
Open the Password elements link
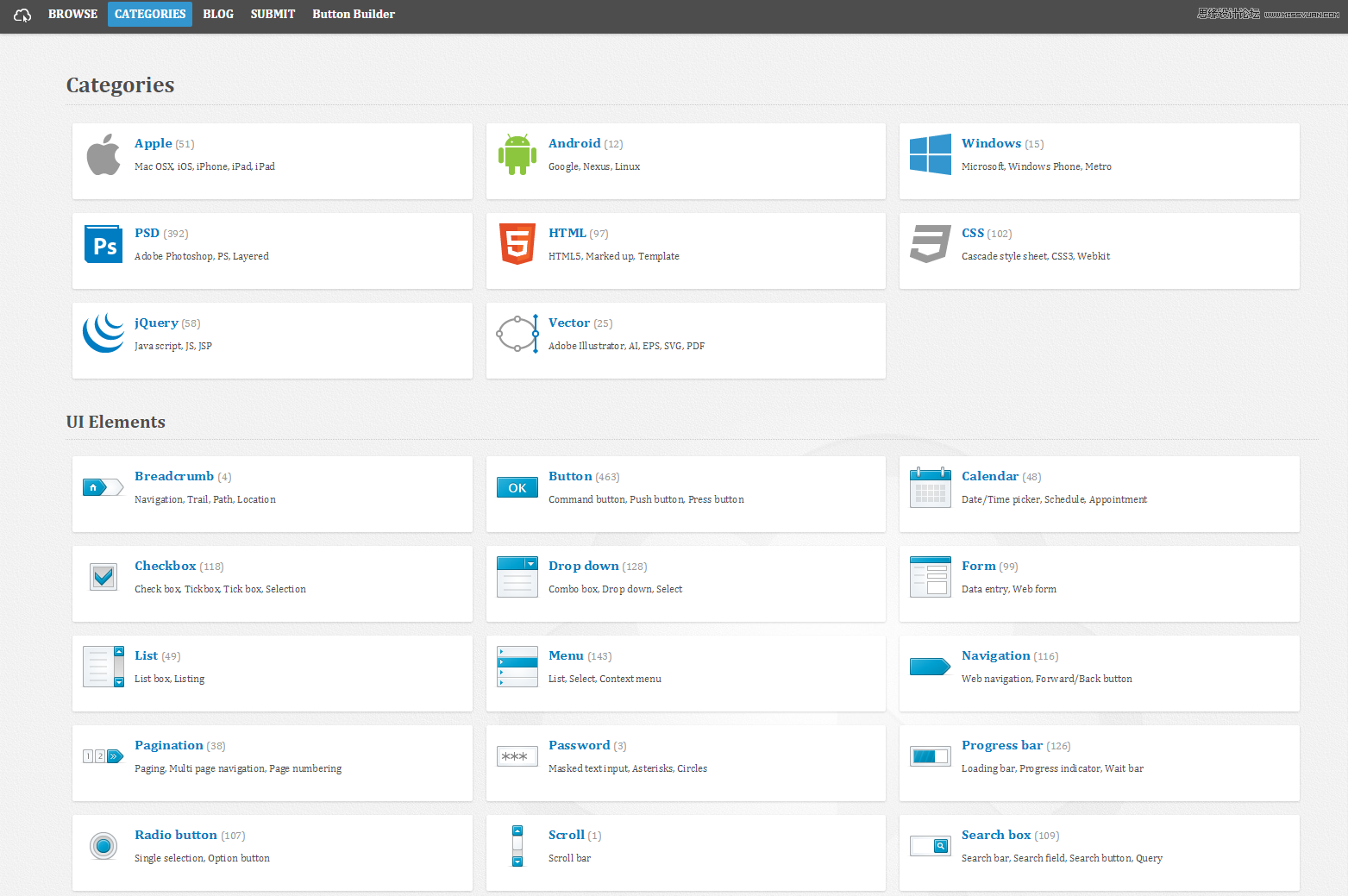click(580, 746)
